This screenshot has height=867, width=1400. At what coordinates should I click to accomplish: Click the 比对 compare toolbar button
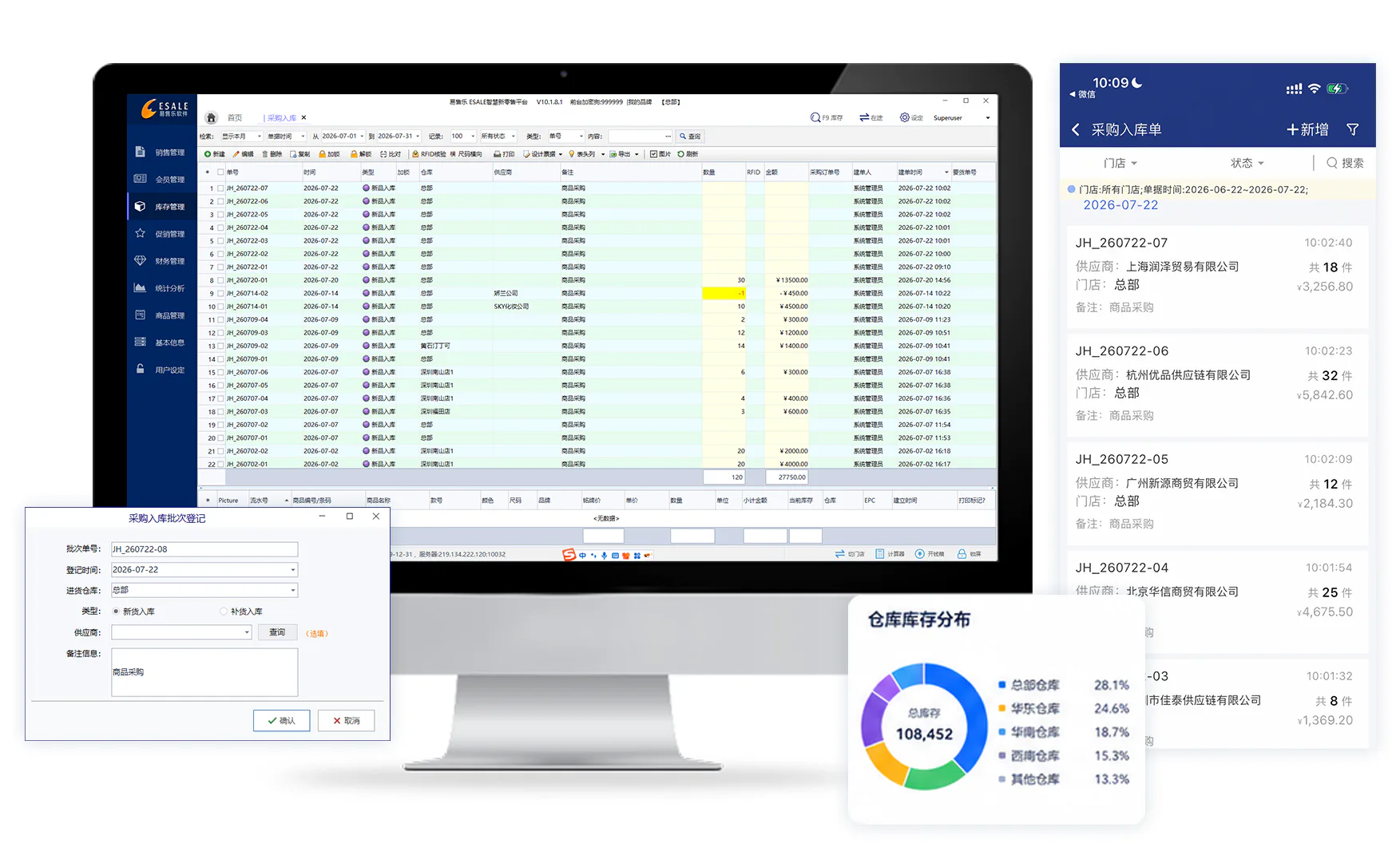(391, 154)
